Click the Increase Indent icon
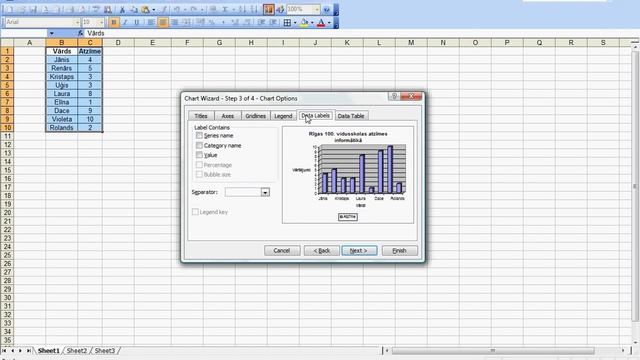The image size is (640, 360). tap(273, 22)
